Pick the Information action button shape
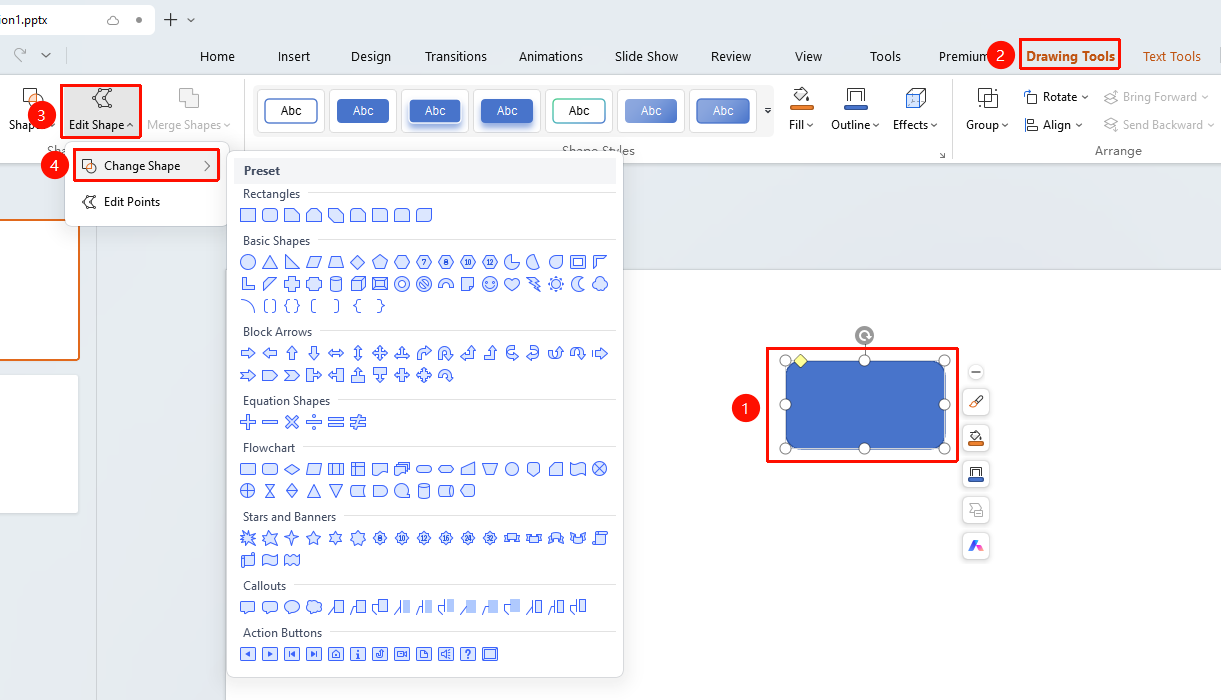This screenshot has height=700, width=1221. click(358, 654)
